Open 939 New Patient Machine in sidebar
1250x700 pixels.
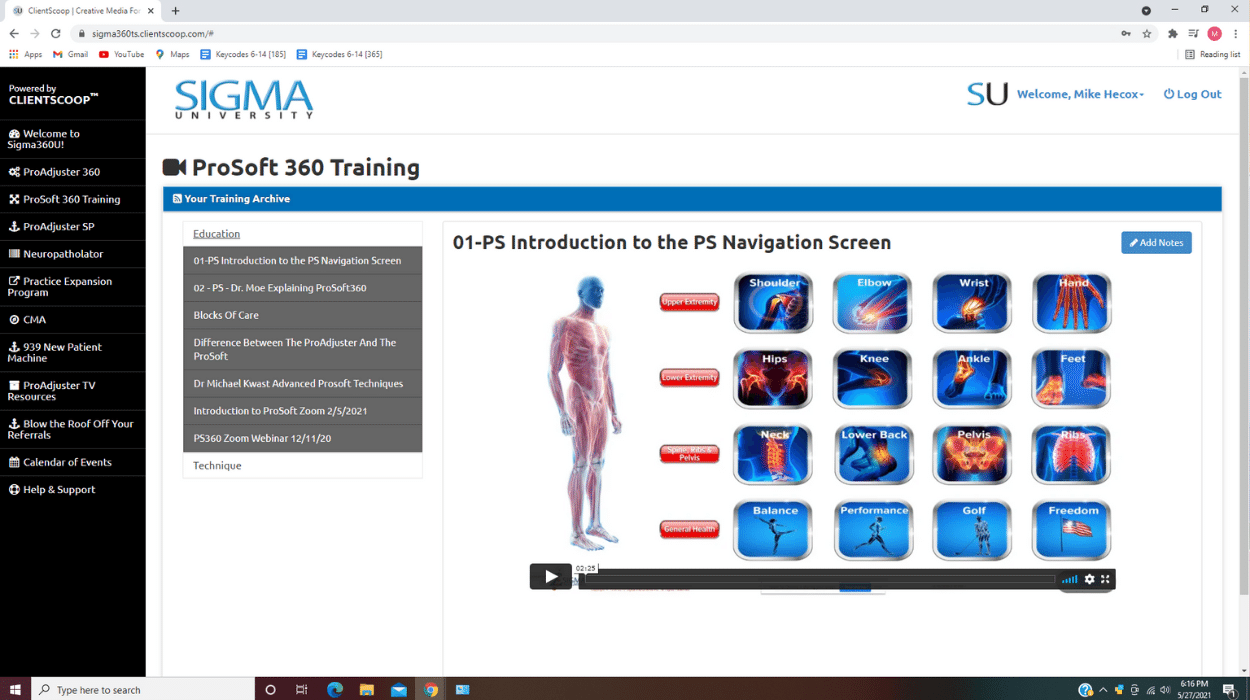(72, 352)
